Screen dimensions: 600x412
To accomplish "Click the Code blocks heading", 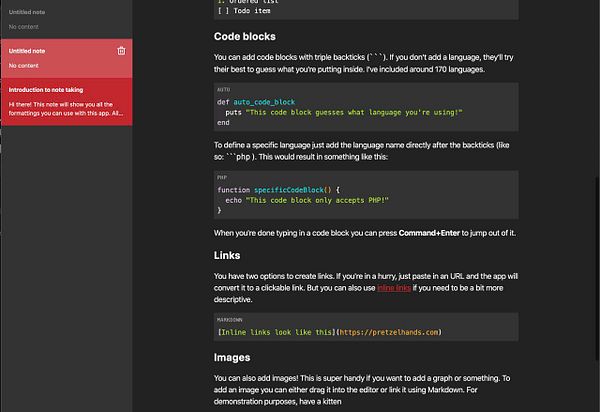I will coord(245,36).
